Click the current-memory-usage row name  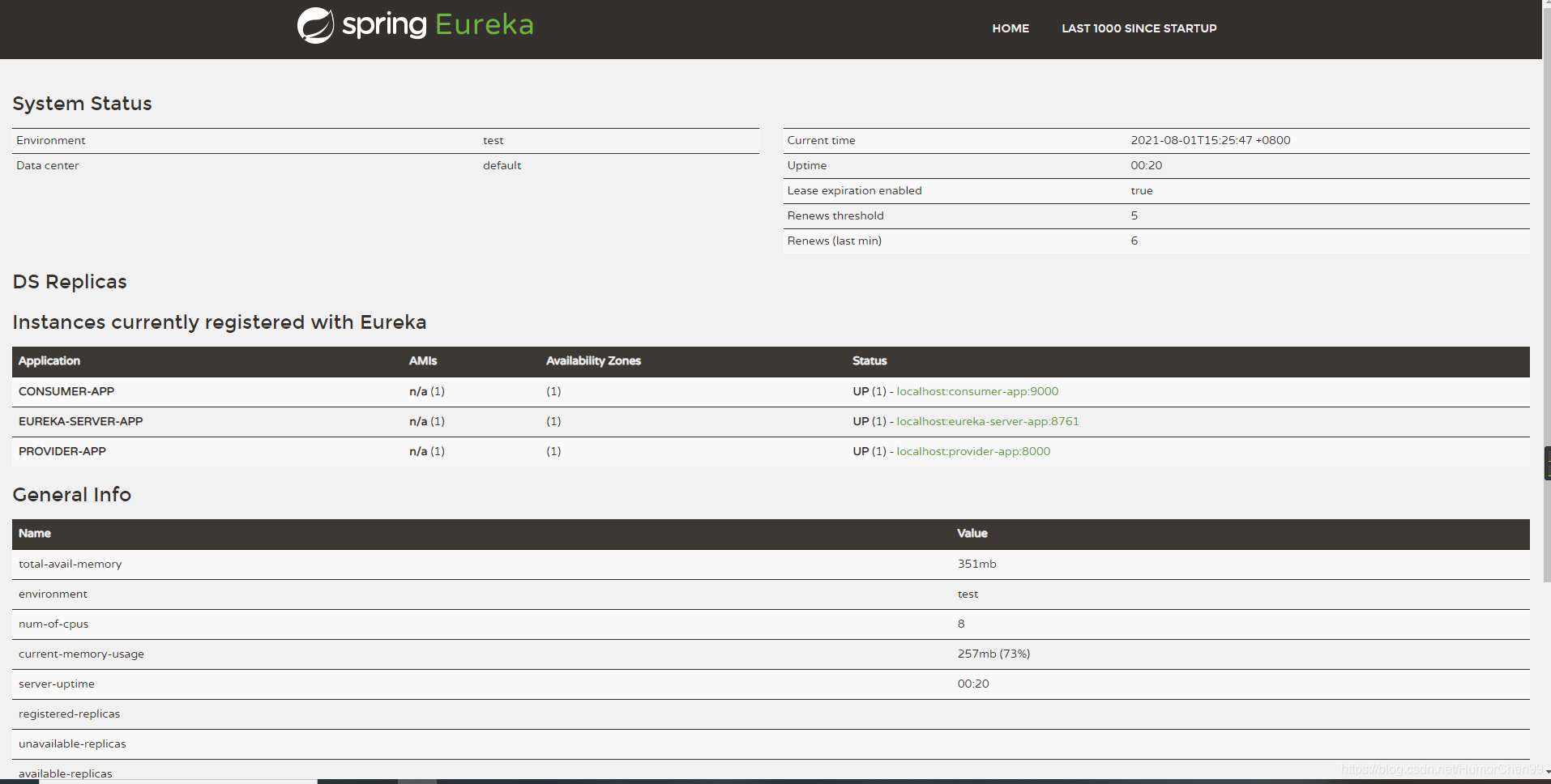click(x=81, y=654)
